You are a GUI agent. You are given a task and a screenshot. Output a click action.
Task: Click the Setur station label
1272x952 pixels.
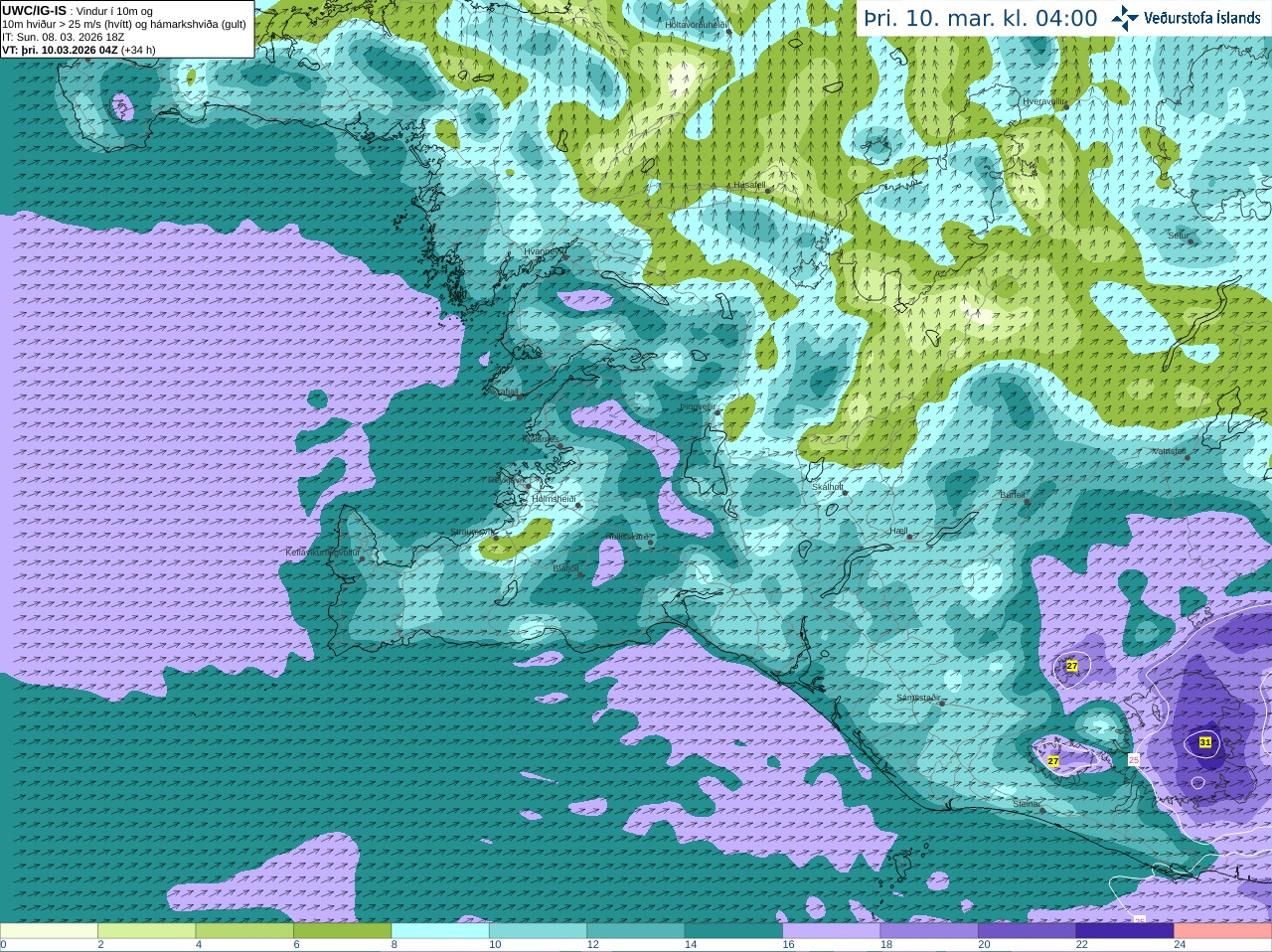coord(1178,236)
